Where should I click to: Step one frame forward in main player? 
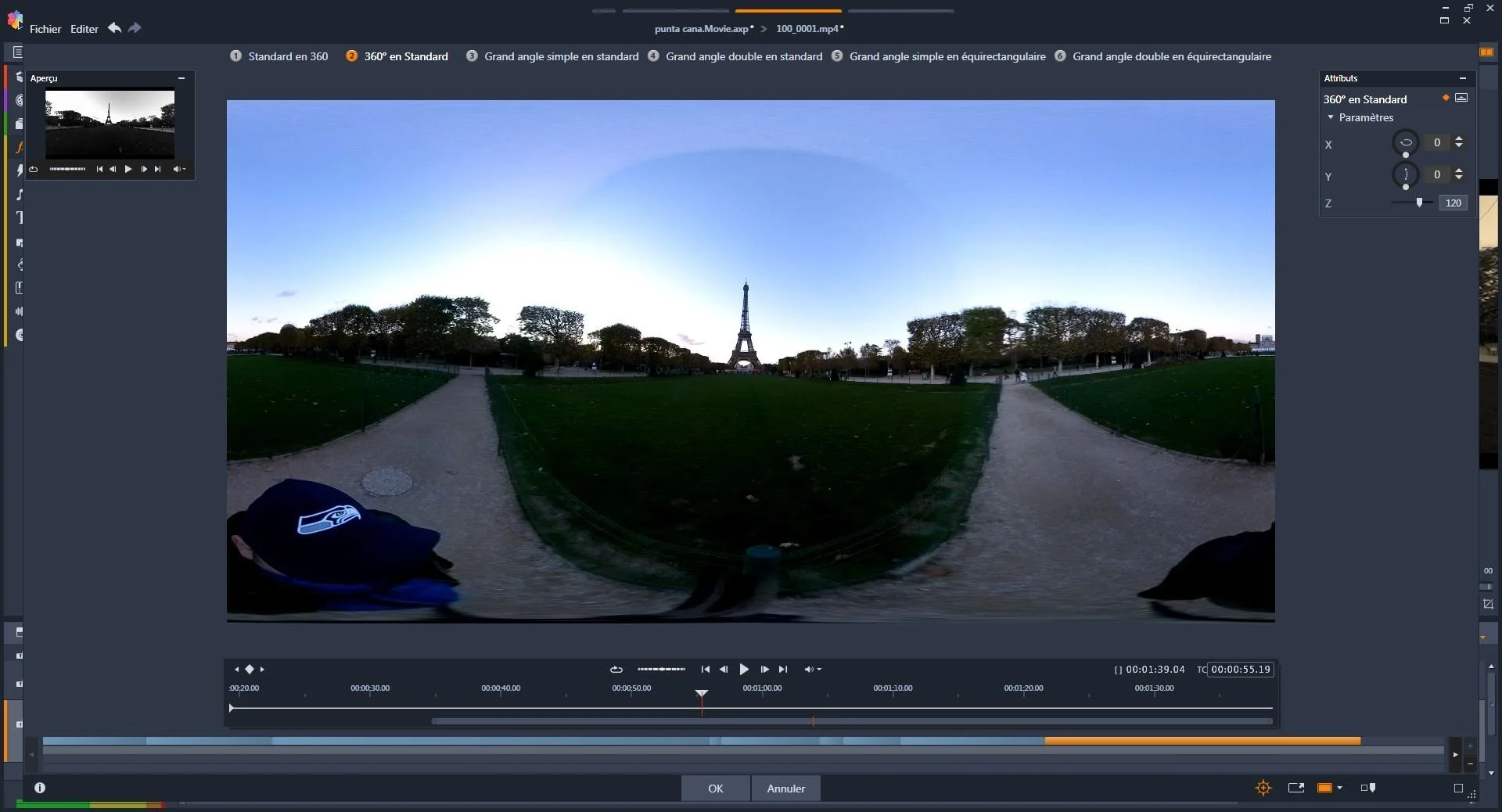tap(765, 670)
